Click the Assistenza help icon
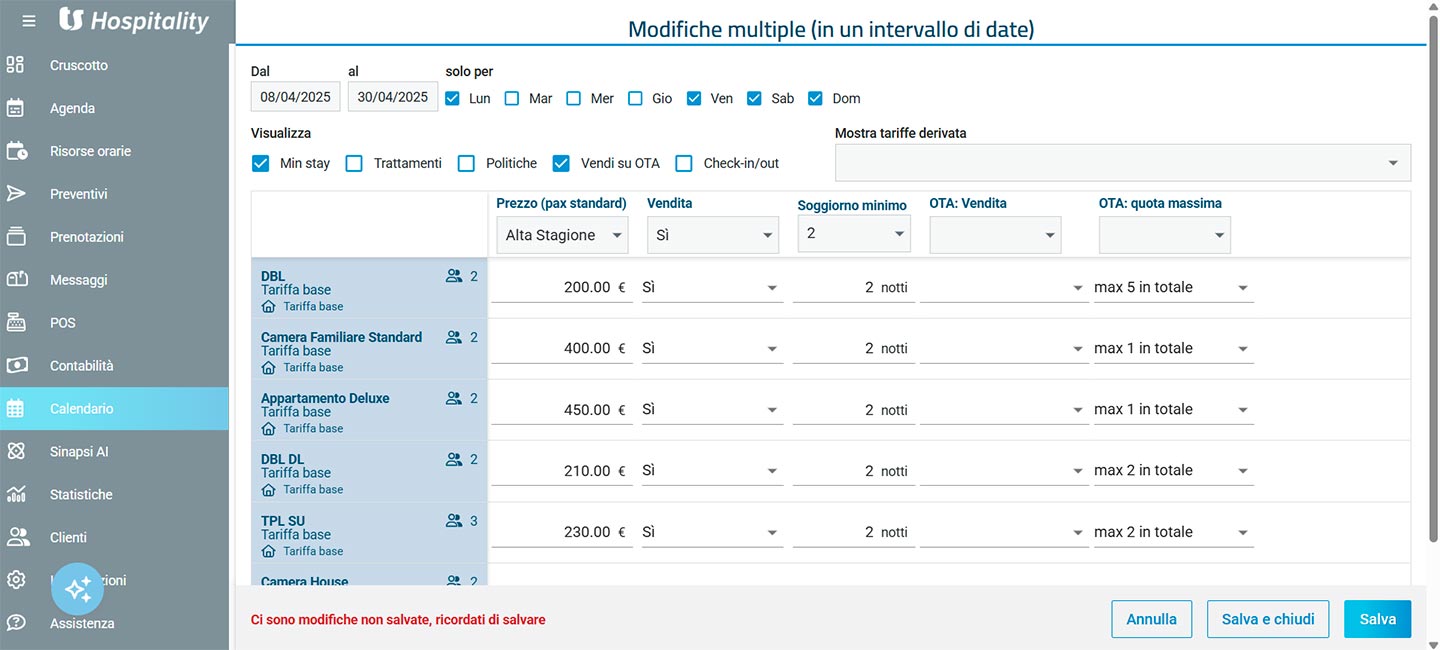1440x650 pixels. (x=16, y=623)
